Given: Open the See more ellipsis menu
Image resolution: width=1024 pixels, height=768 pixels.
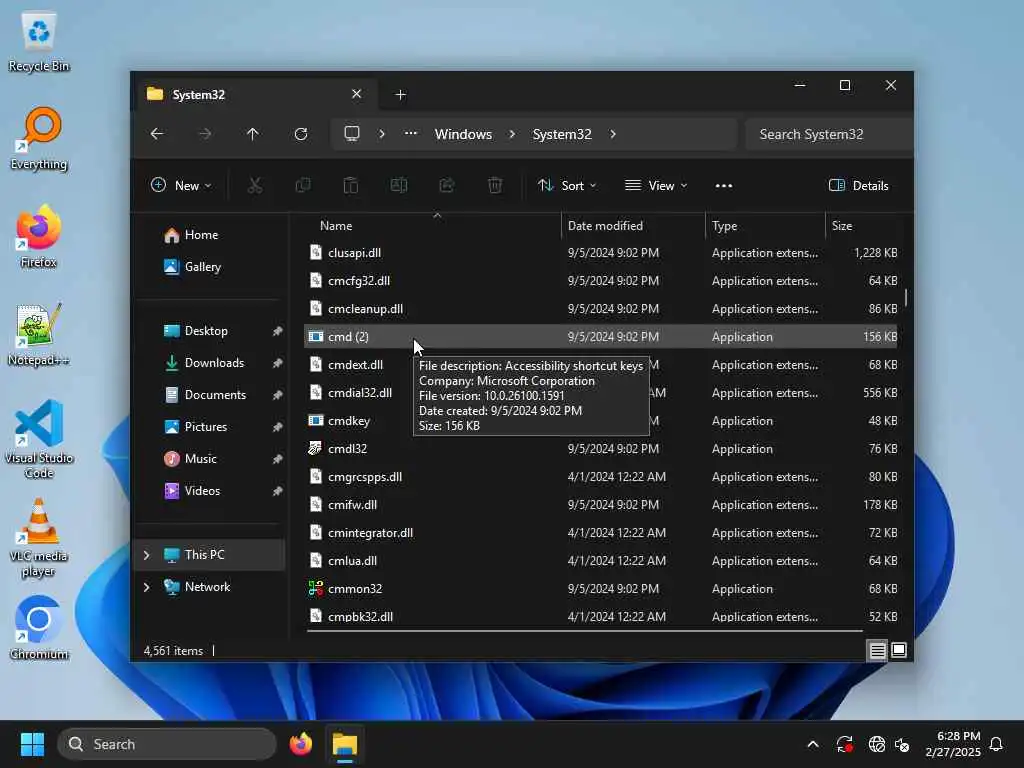Looking at the screenshot, I should point(724,185).
